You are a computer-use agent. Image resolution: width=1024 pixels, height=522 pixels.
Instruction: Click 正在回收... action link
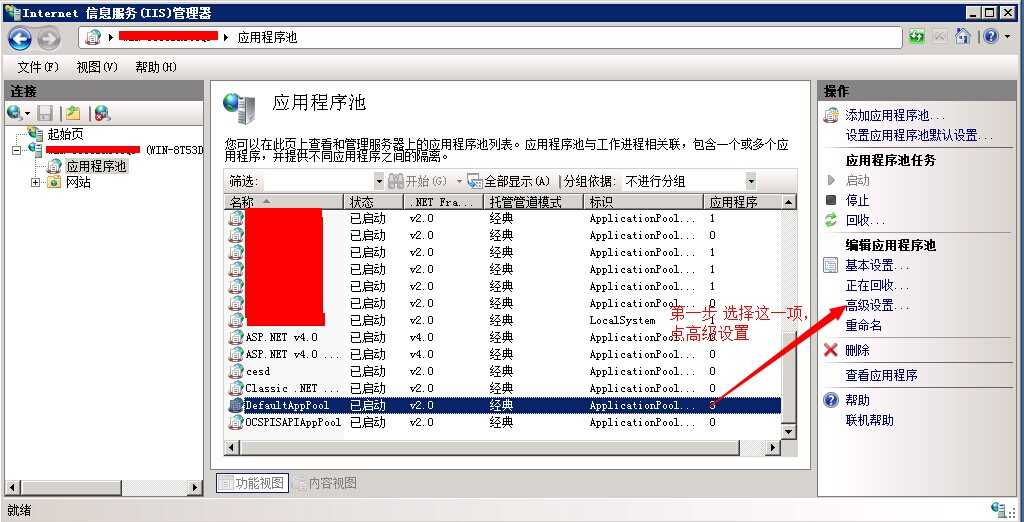pos(877,285)
